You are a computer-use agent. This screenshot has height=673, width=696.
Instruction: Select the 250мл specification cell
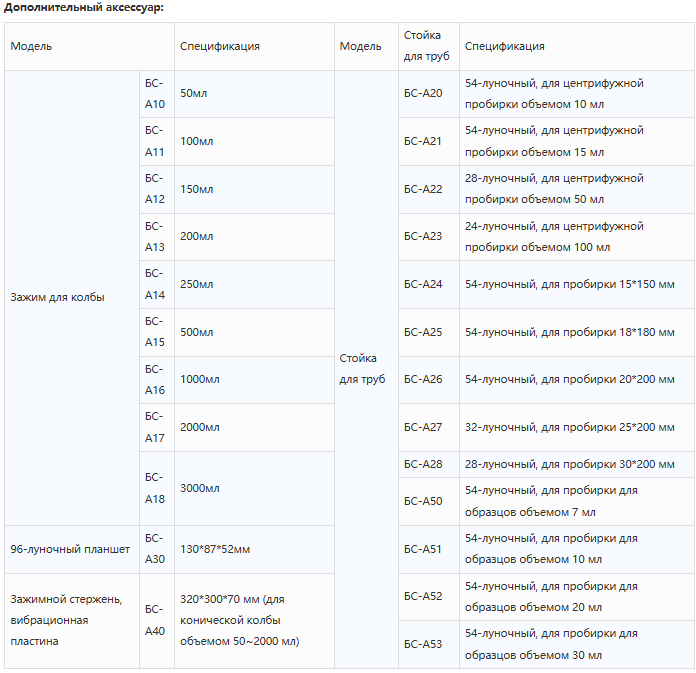254,284
